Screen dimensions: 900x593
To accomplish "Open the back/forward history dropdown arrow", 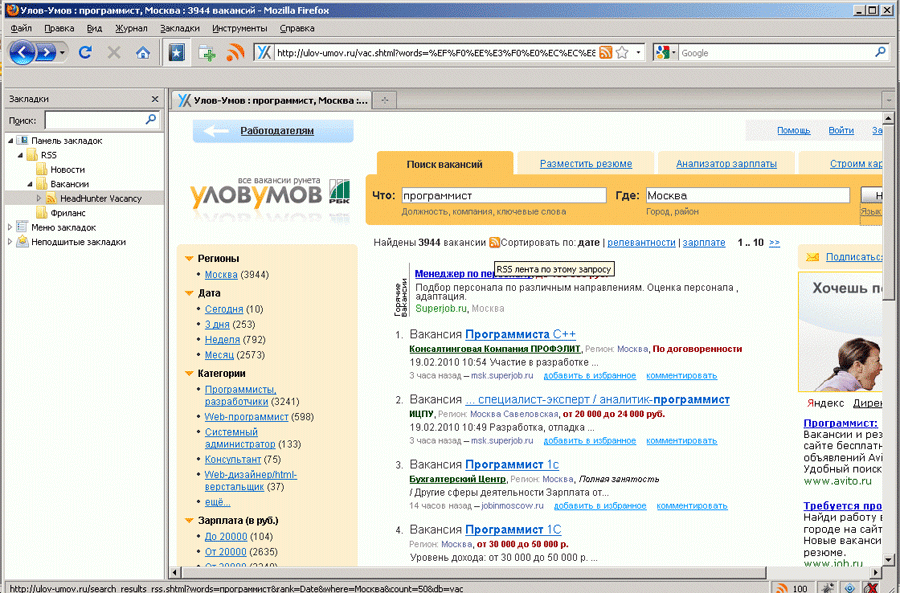I will pyautogui.click(x=62, y=53).
